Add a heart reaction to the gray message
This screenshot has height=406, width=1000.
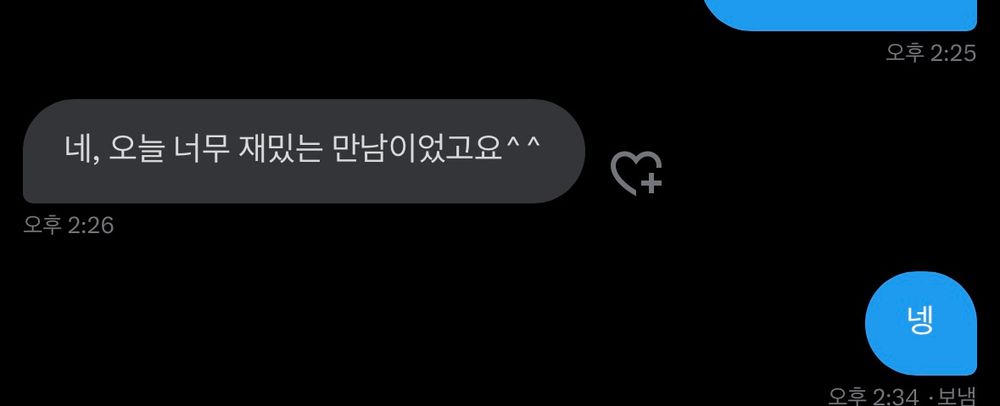coord(636,173)
